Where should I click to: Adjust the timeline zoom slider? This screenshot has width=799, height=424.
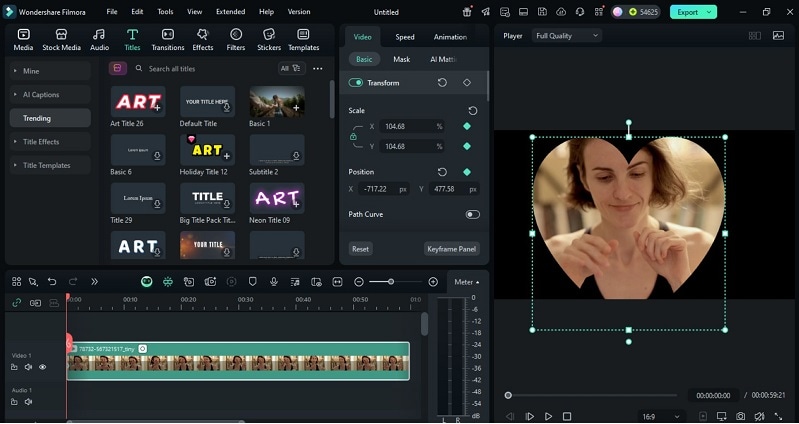tap(390, 282)
